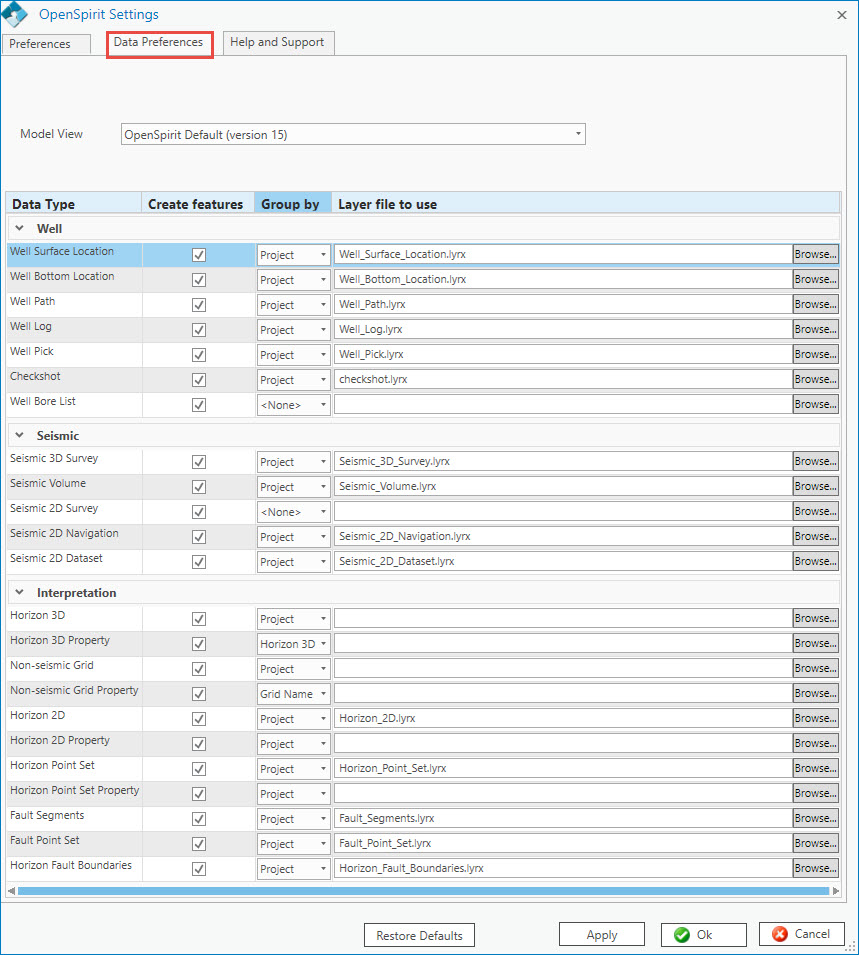Select the Seismic Volume row label
The height and width of the screenshot is (955, 859).
click(x=48, y=484)
